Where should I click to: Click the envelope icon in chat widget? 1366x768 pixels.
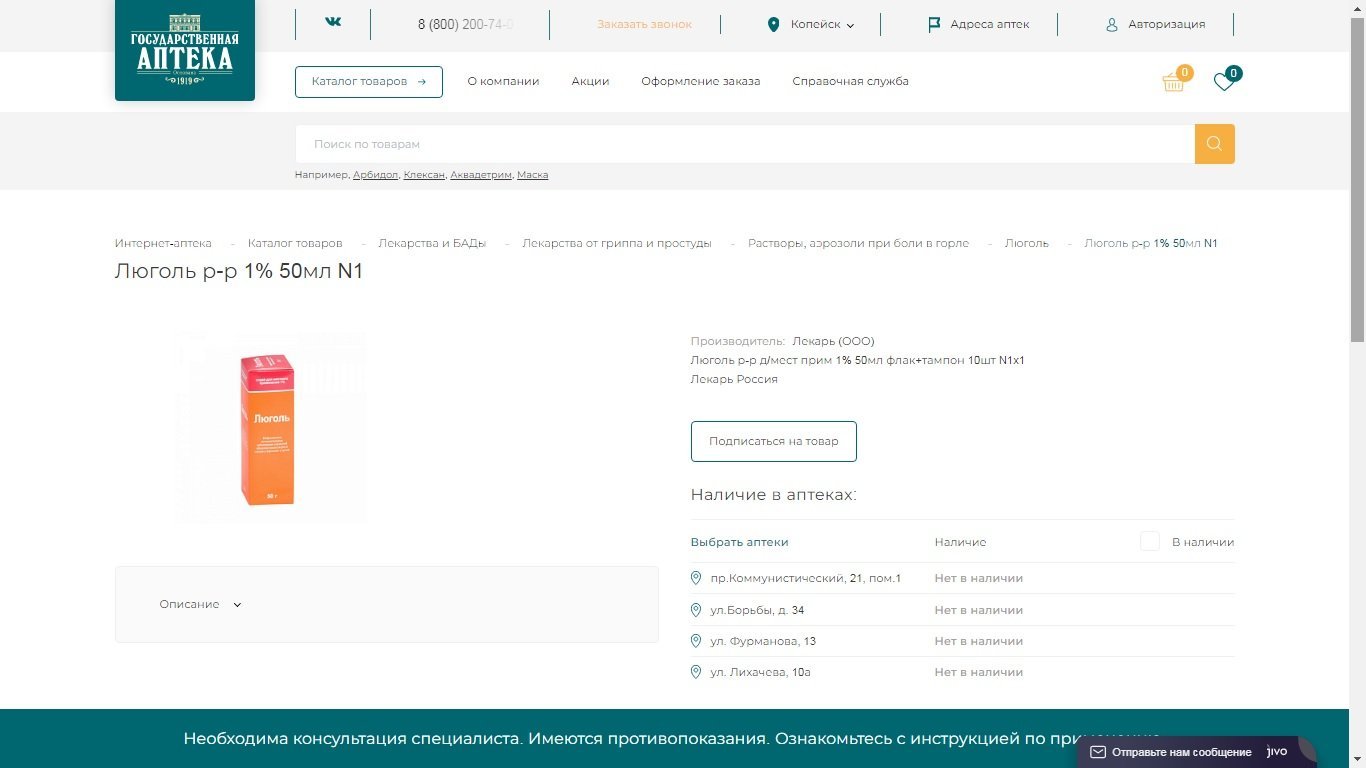click(x=1098, y=752)
